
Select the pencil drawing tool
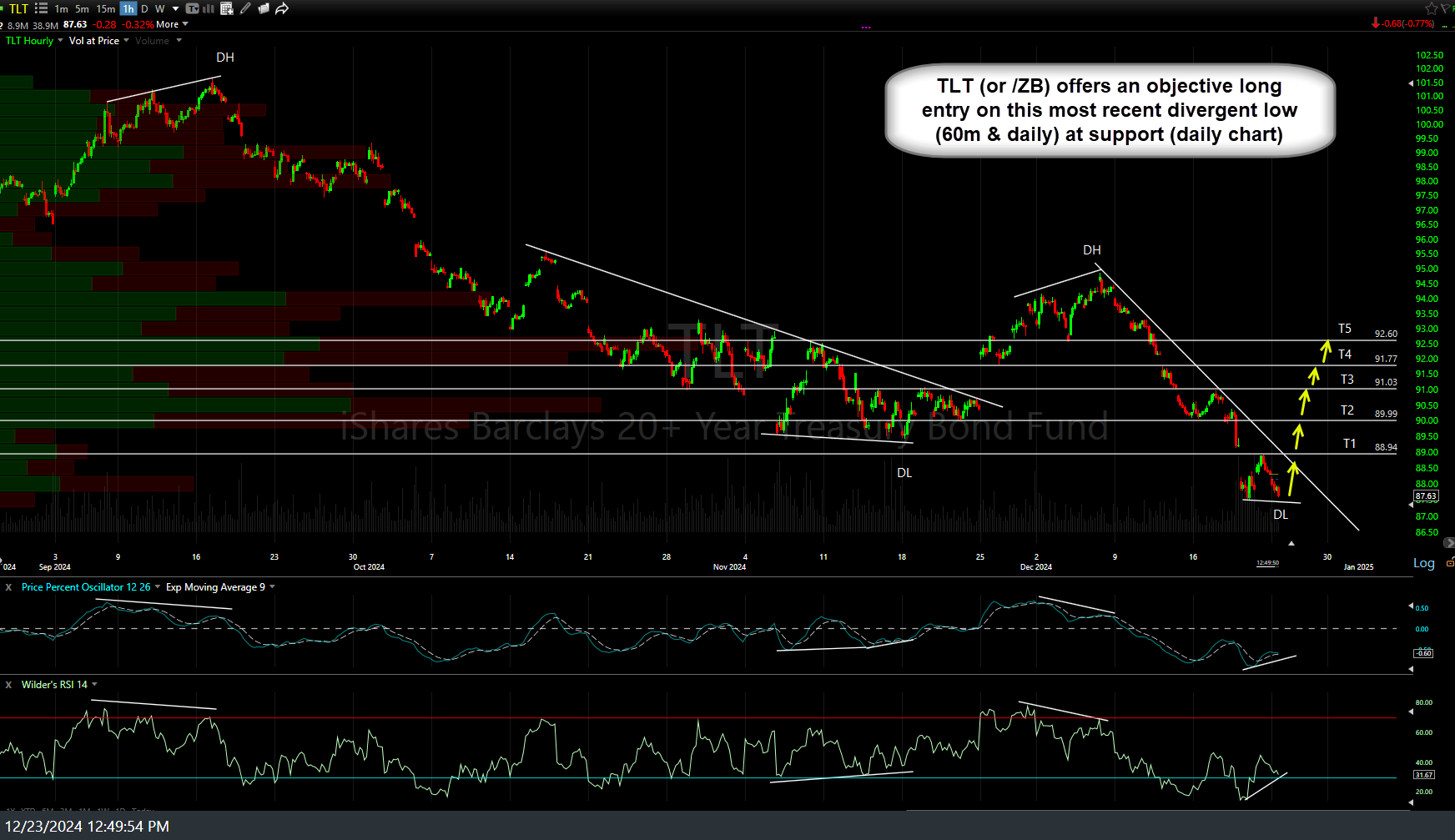(x=245, y=8)
